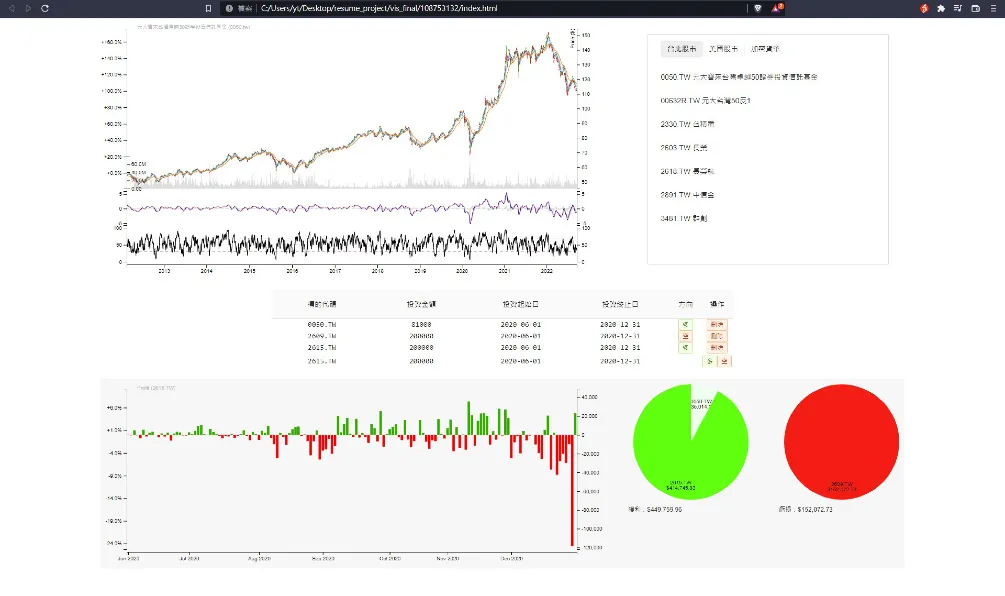The width and height of the screenshot is (1005, 596).
Task: Pick 2603.TW 長榮 from the stock list
Action: coord(684,147)
